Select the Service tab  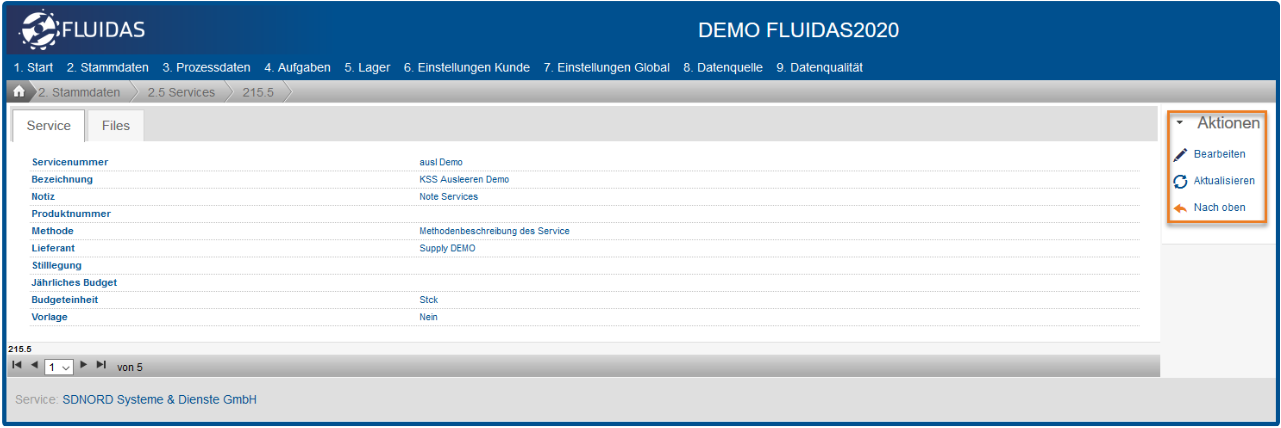coord(48,126)
